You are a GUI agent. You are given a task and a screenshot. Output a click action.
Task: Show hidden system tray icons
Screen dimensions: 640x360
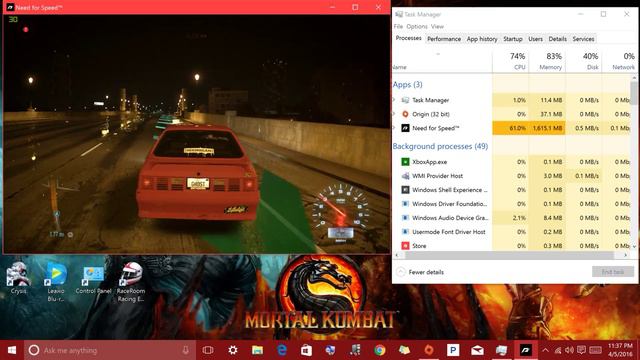545,350
